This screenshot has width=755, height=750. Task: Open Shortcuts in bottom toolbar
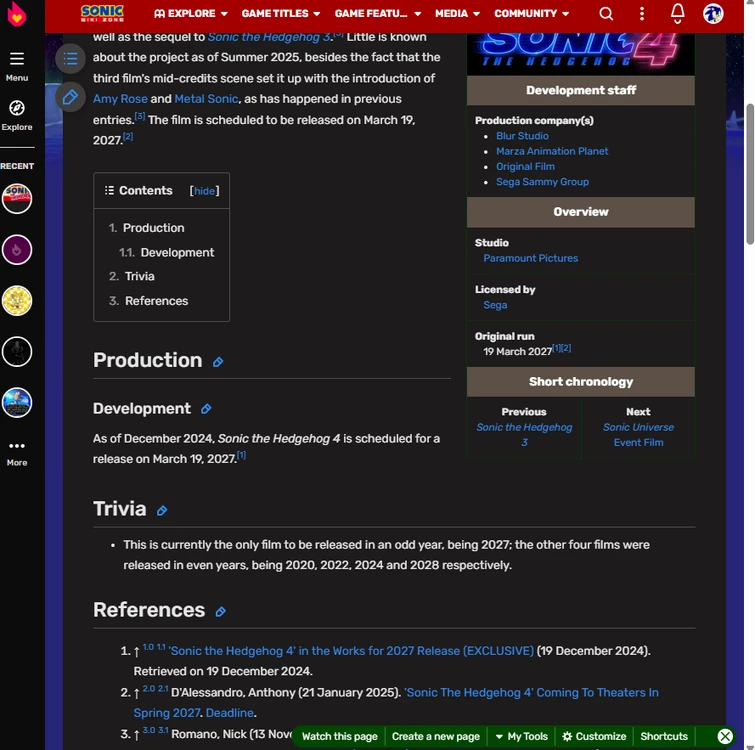pyautogui.click(x=664, y=736)
